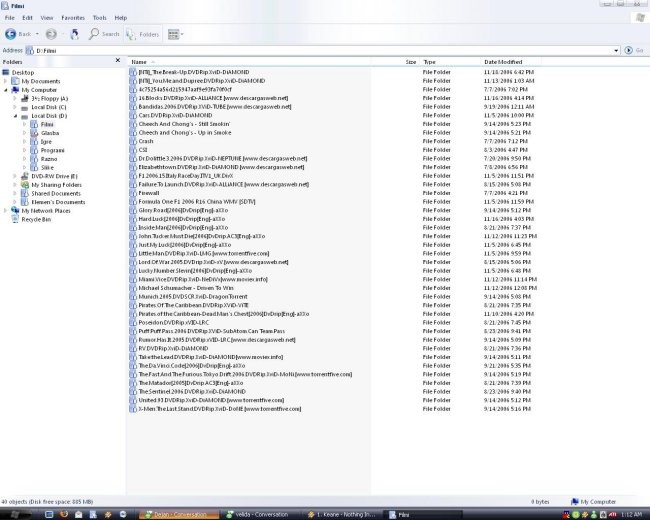650x520 pixels.
Task: Select the My Sharing Folders icon
Action: coord(25,185)
